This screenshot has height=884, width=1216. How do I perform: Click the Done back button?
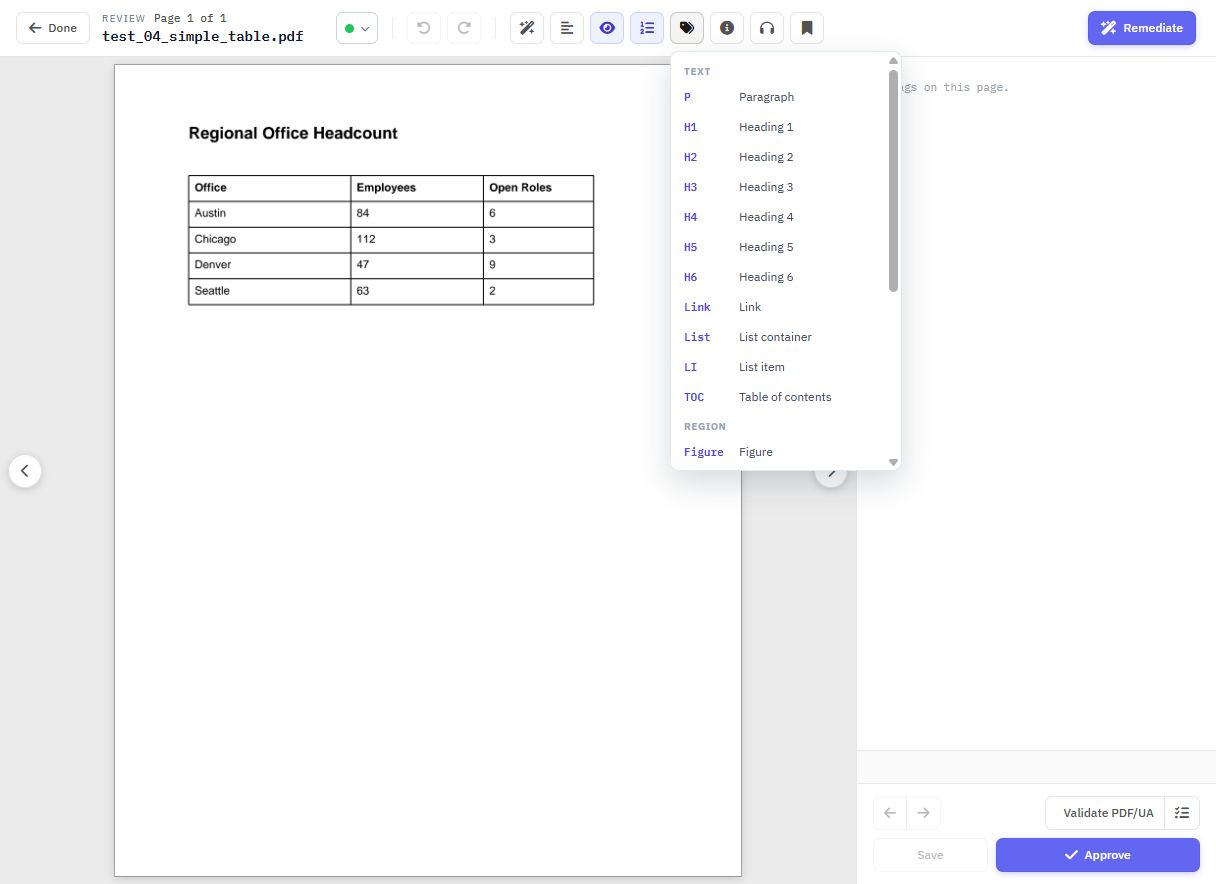coord(53,28)
